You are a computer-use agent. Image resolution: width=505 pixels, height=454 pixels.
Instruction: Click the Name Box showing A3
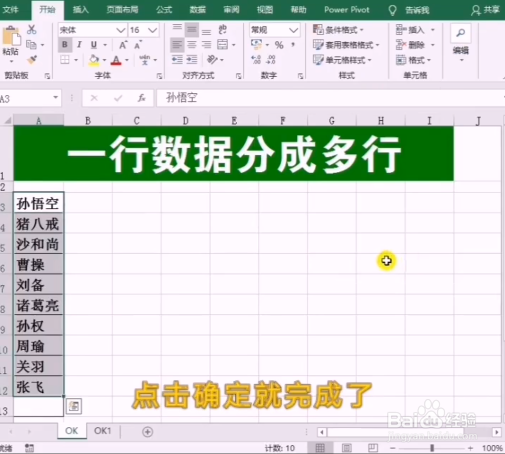click(30, 98)
